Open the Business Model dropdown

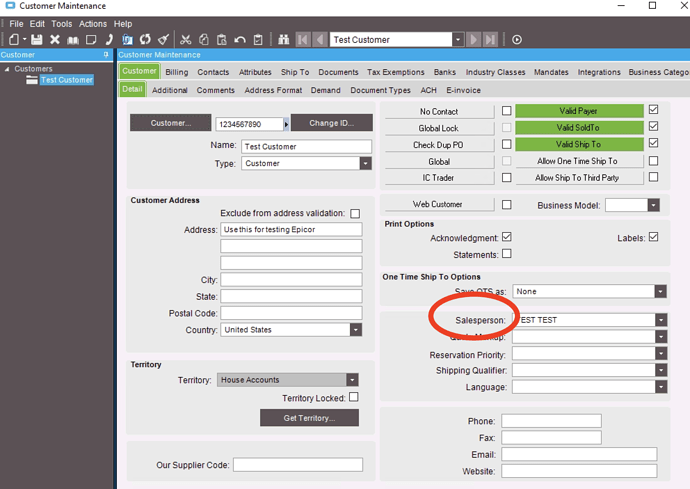653,205
